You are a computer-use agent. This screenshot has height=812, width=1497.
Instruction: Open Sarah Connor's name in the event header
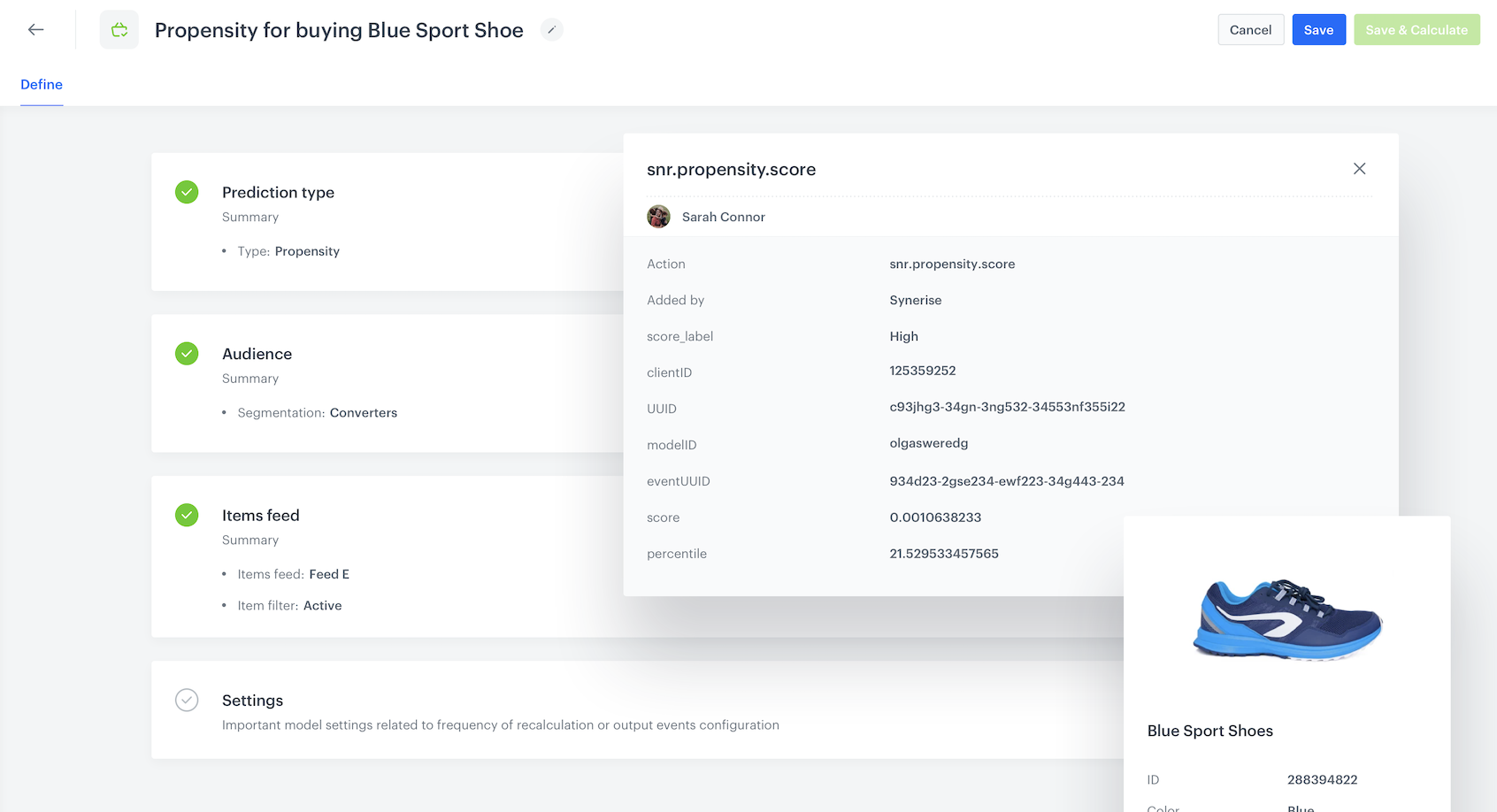[723, 217]
